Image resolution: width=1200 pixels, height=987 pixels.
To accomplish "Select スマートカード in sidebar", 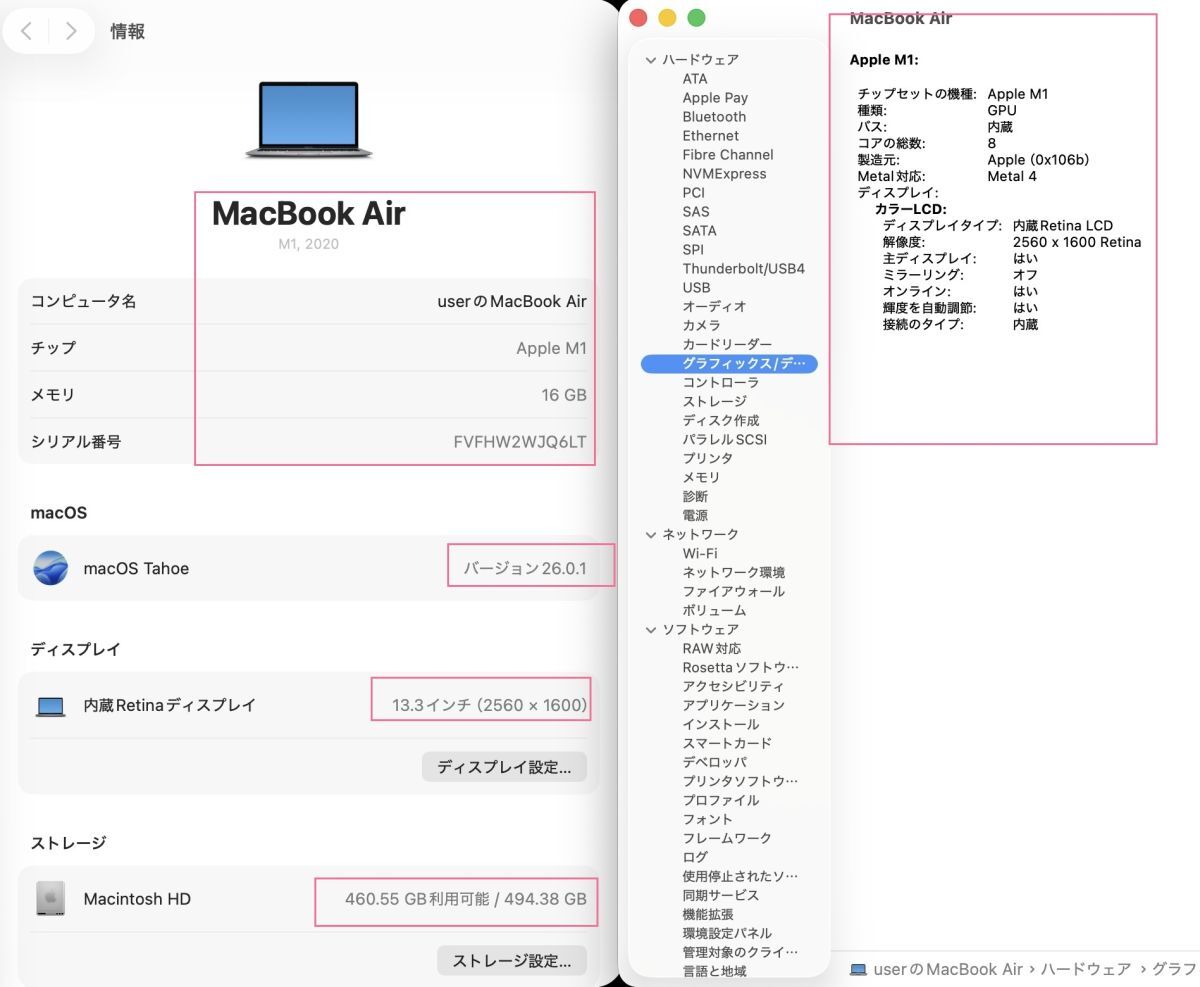I will (x=727, y=744).
